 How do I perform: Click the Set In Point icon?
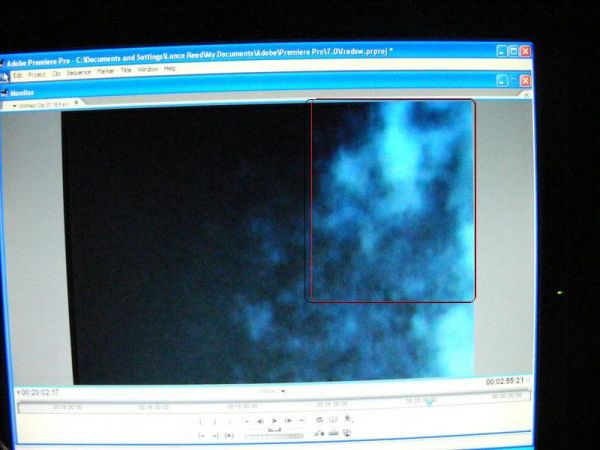coord(200,421)
